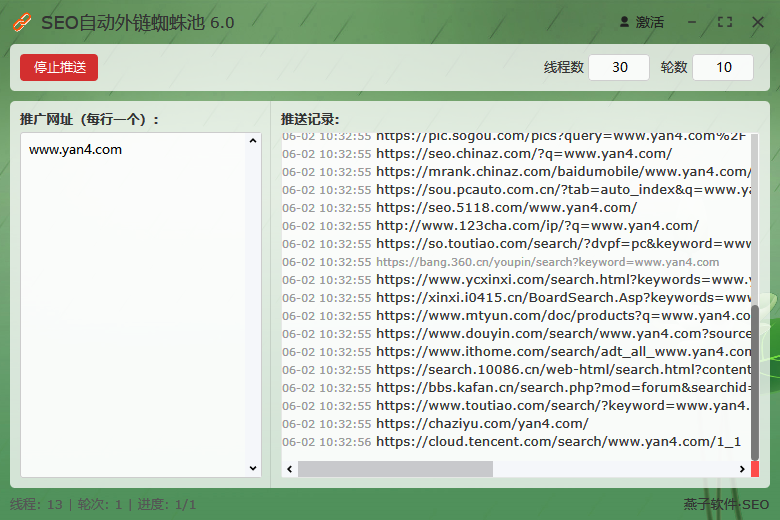780x520 pixels.
Task: Edit the 线程数 thread count field
Action: coord(619,67)
